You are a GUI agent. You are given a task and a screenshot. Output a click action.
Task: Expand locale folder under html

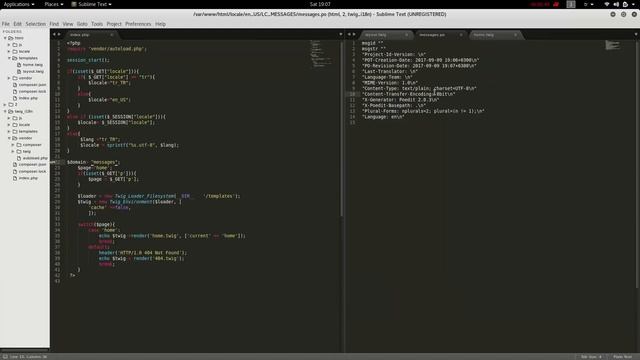(9, 51)
